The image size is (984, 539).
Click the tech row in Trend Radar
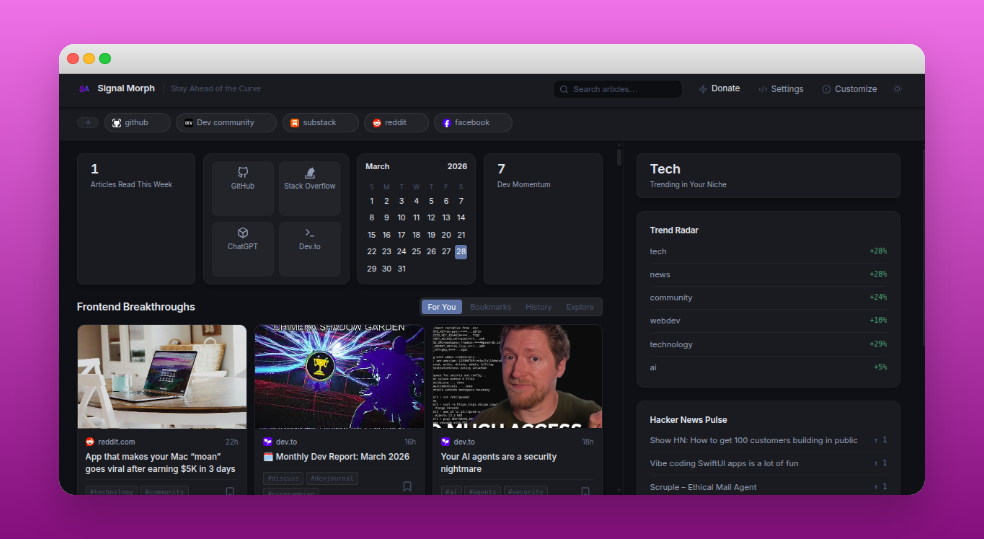[x=768, y=251]
